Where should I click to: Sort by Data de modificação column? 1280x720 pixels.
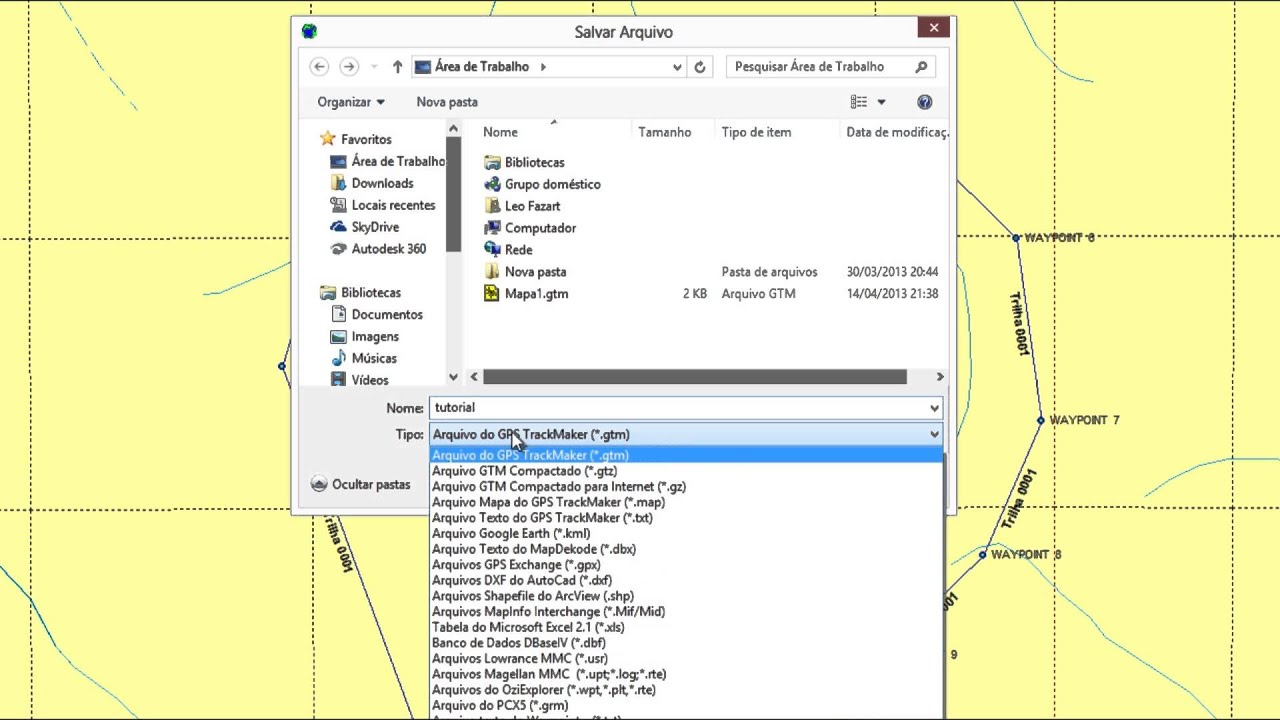click(x=895, y=132)
